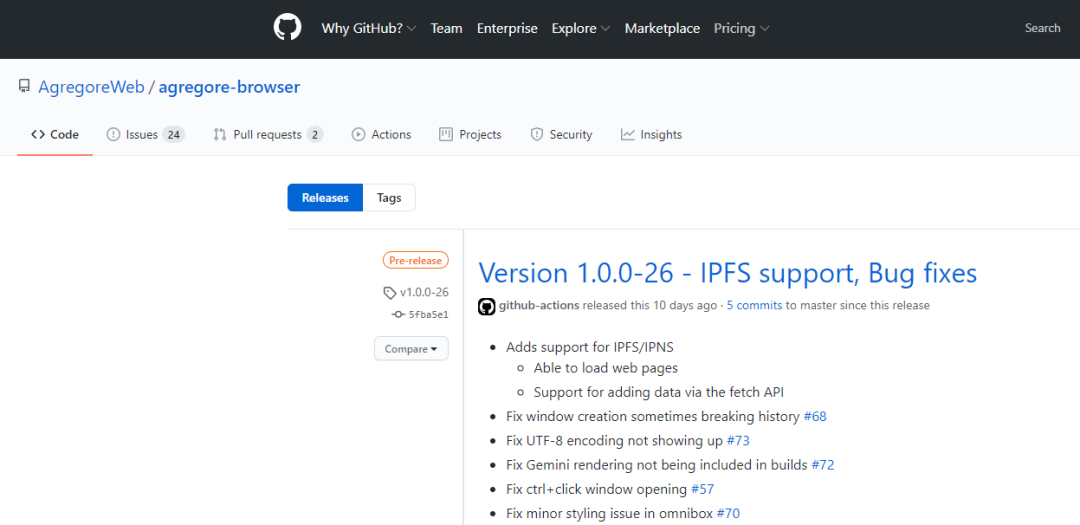Image resolution: width=1080 pixels, height=525 pixels.
Task: Click the github-actions avatar icon
Action: pos(486,306)
